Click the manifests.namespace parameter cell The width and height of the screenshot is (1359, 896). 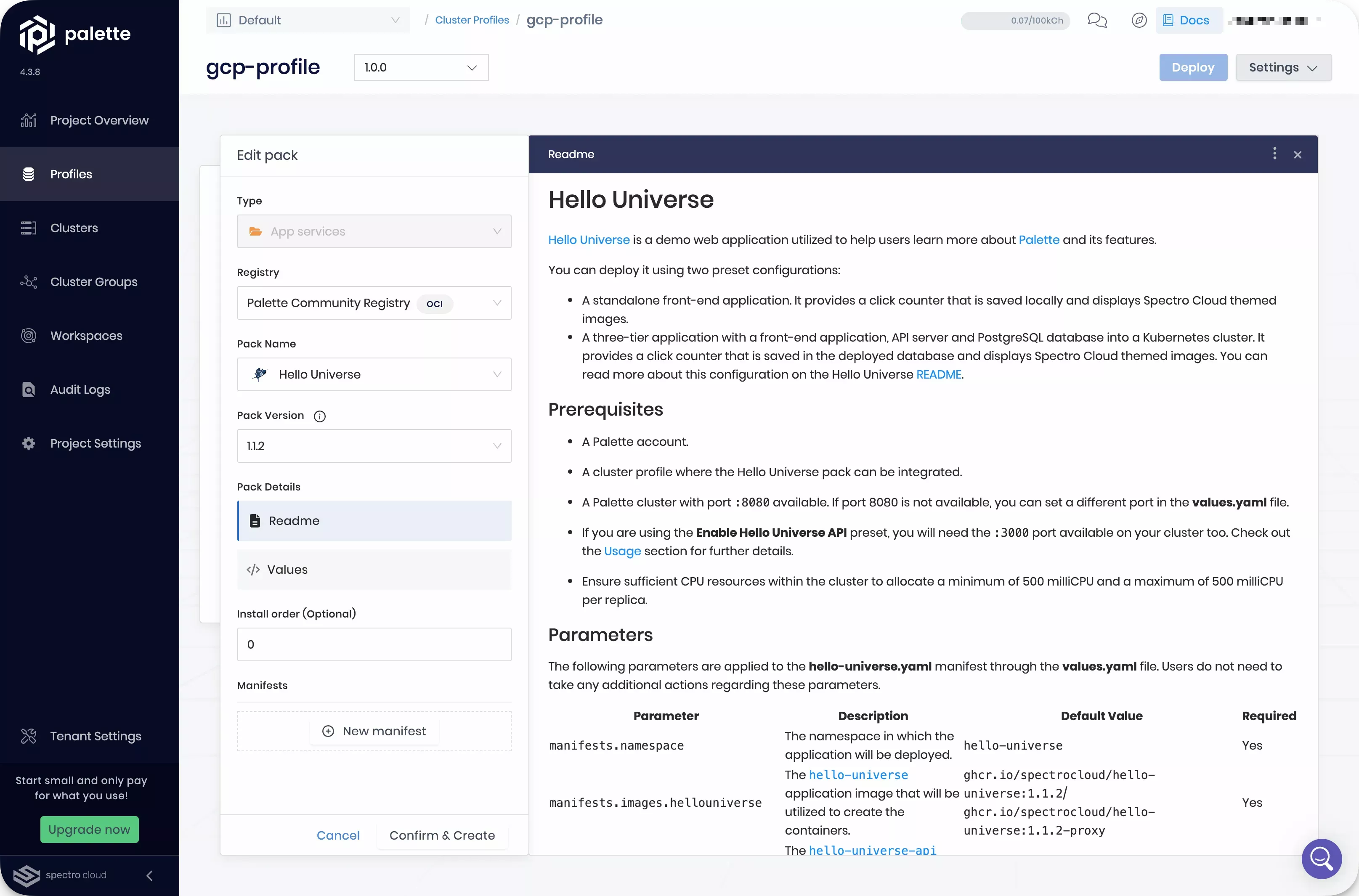tap(616, 745)
